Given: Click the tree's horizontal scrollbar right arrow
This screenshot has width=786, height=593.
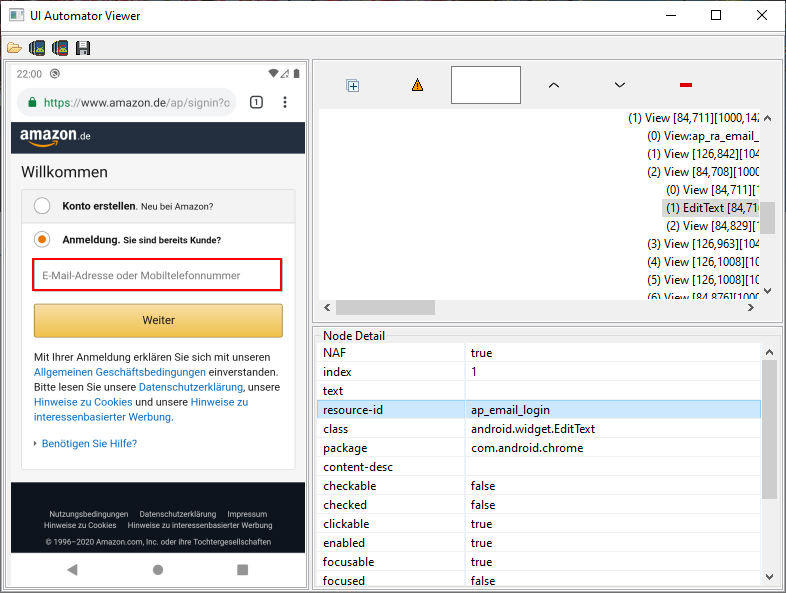Looking at the screenshot, I should (751, 307).
